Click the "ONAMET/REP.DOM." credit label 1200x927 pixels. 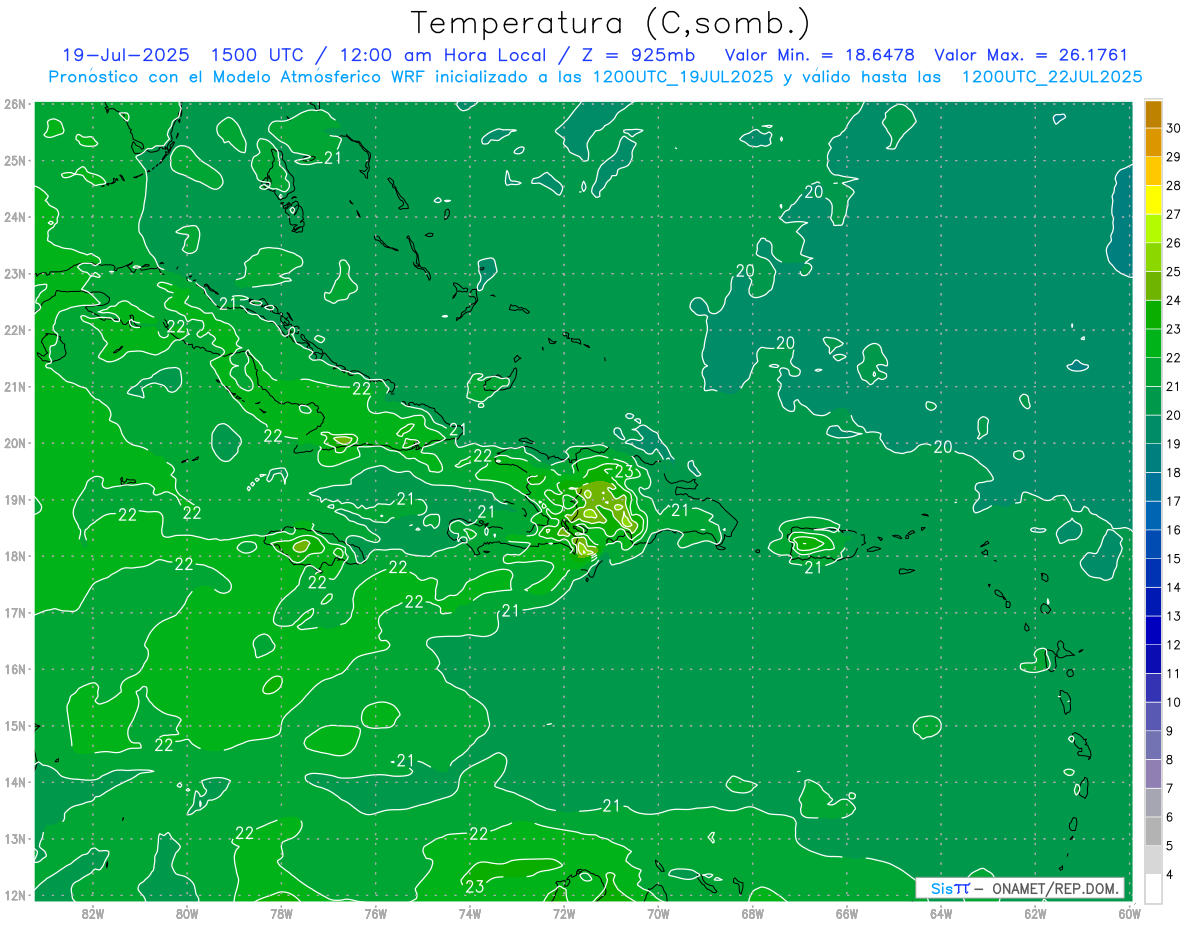tap(1056, 888)
